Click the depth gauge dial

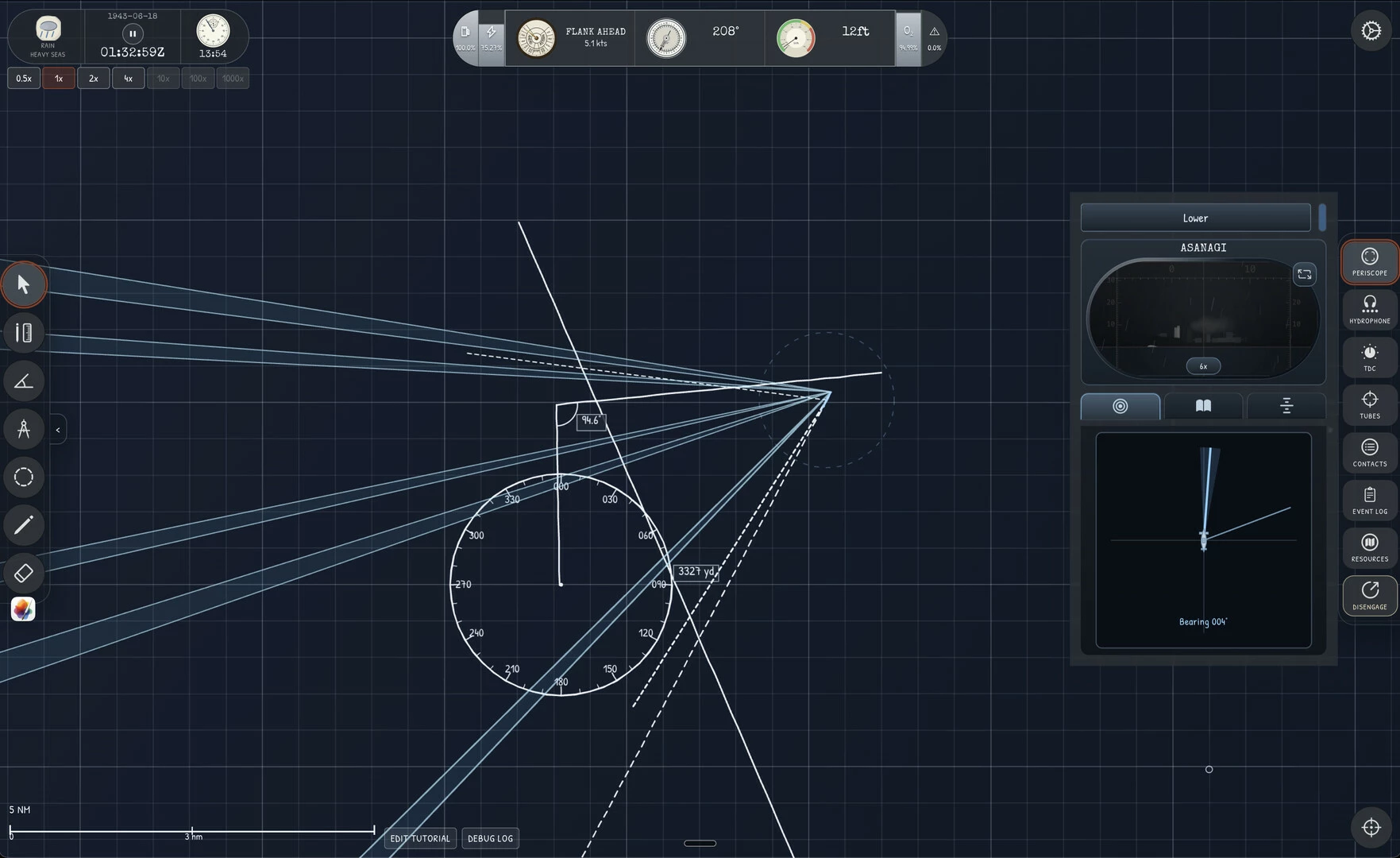coord(796,38)
